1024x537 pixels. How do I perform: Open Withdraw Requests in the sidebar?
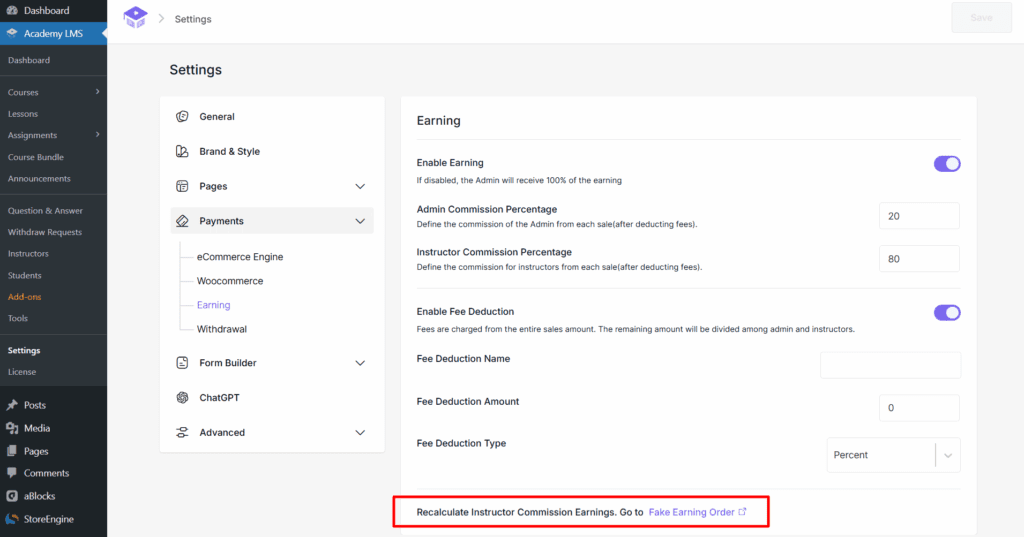44,232
